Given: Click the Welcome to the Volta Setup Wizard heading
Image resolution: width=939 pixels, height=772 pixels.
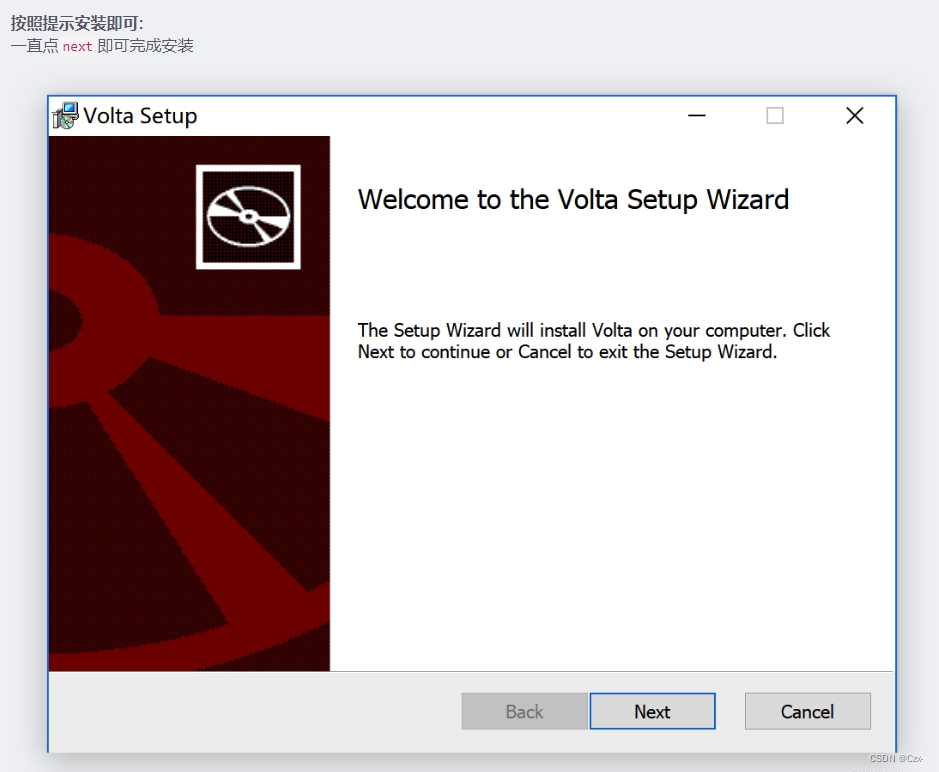Looking at the screenshot, I should (x=573, y=200).
